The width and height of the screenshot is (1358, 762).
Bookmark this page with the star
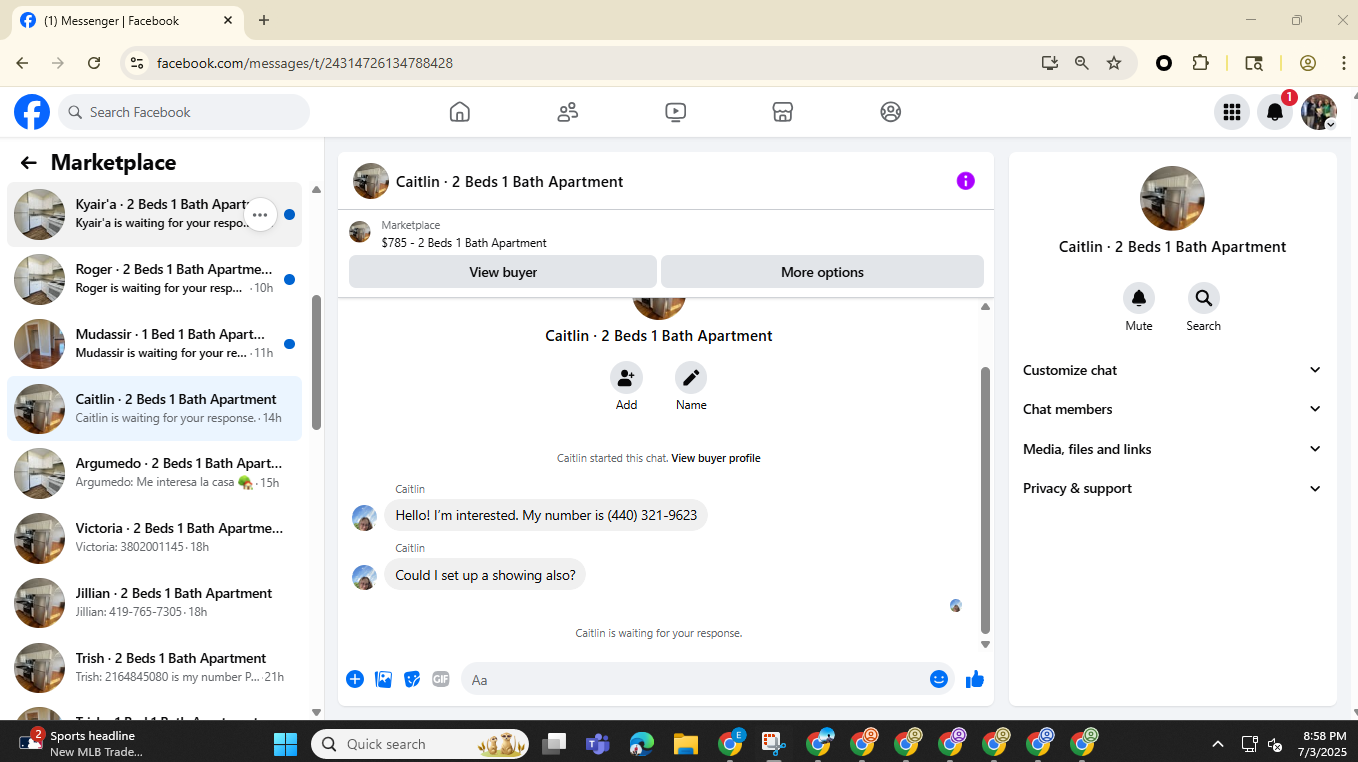1114,63
